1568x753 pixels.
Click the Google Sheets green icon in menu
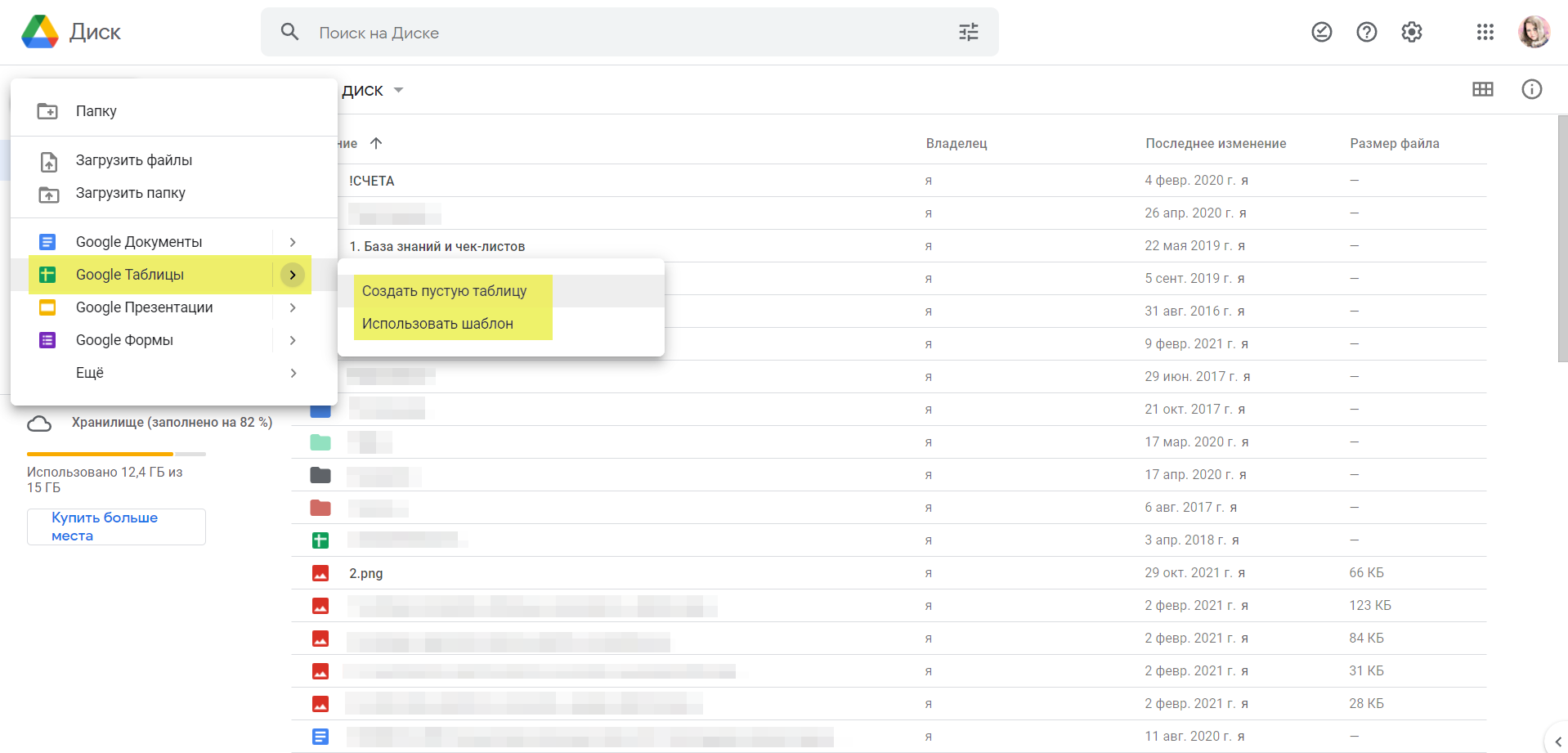pyautogui.click(x=47, y=275)
